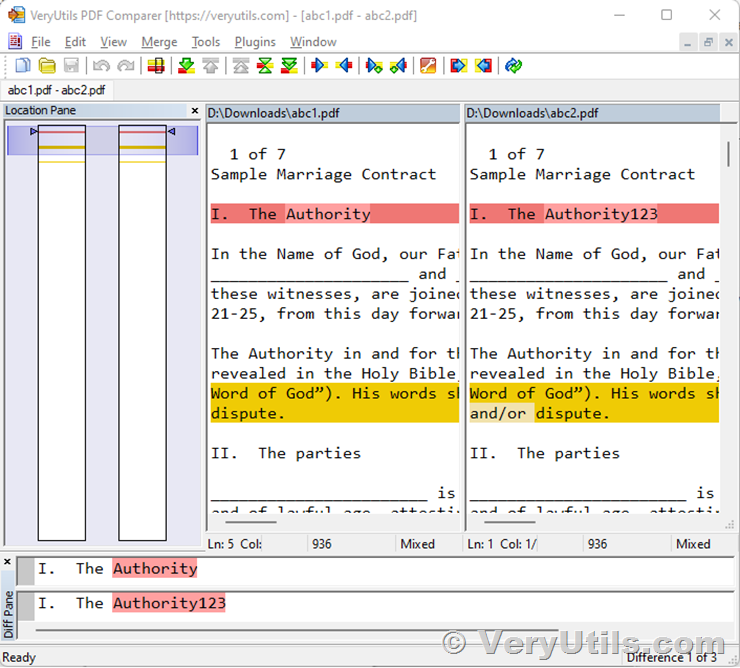Open the Edit menu
This screenshot has height=668, width=740.
point(75,42)
